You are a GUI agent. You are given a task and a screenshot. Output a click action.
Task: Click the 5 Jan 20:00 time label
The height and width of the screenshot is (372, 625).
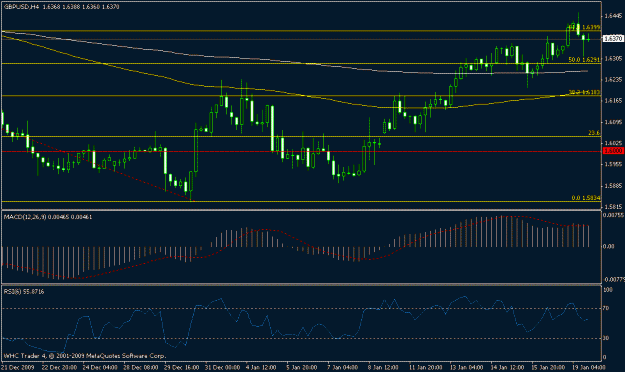coord(302,367)
